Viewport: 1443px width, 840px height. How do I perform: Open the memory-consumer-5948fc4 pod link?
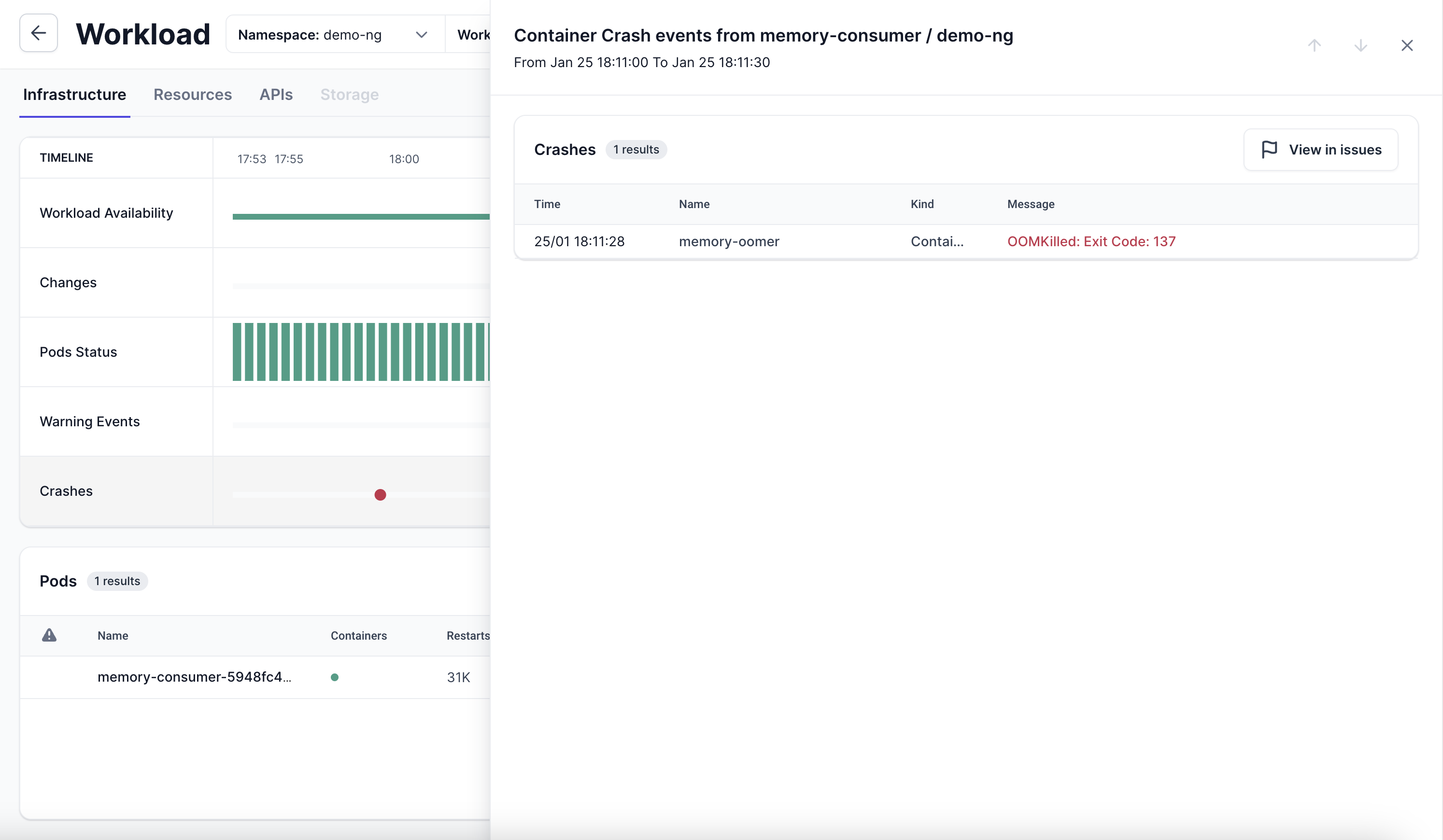click(x=194, y=677)
